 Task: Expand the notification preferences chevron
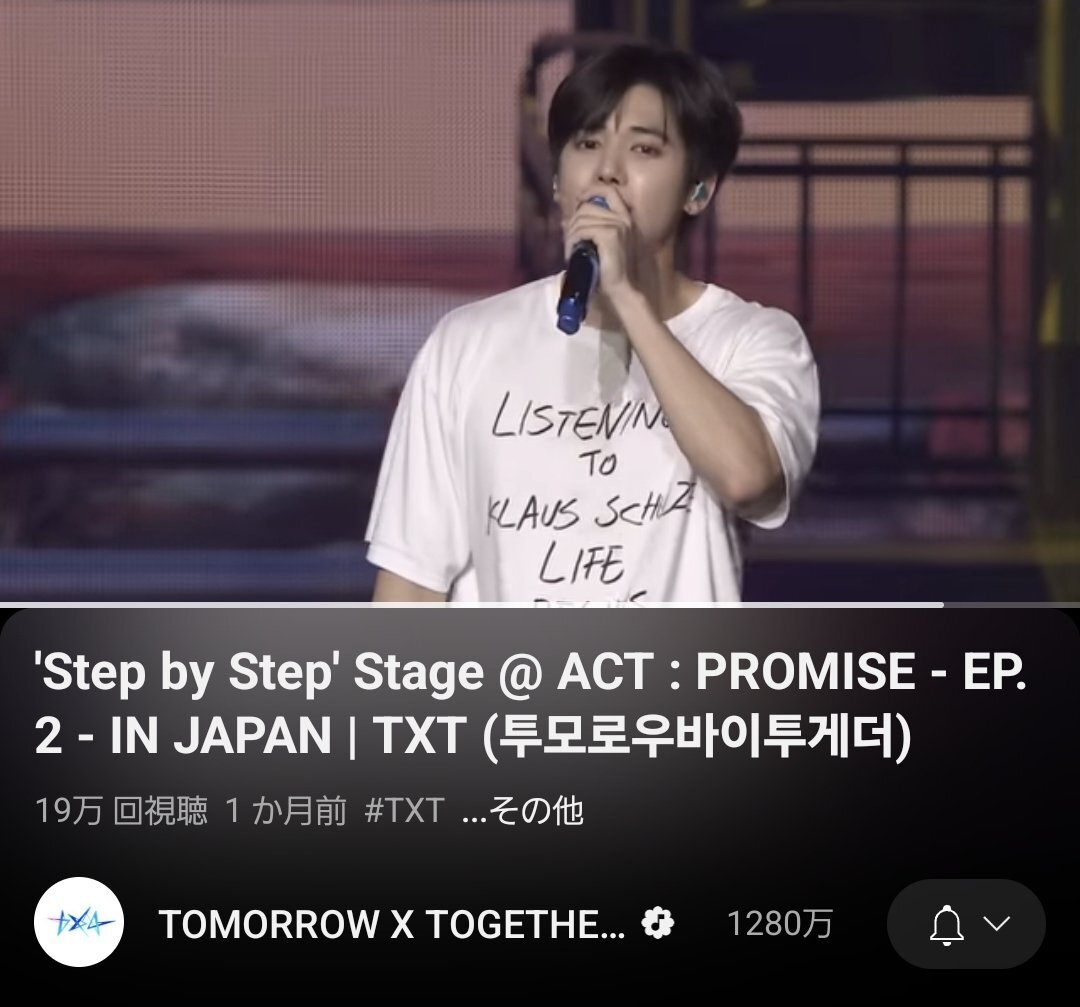click(997, 923)
